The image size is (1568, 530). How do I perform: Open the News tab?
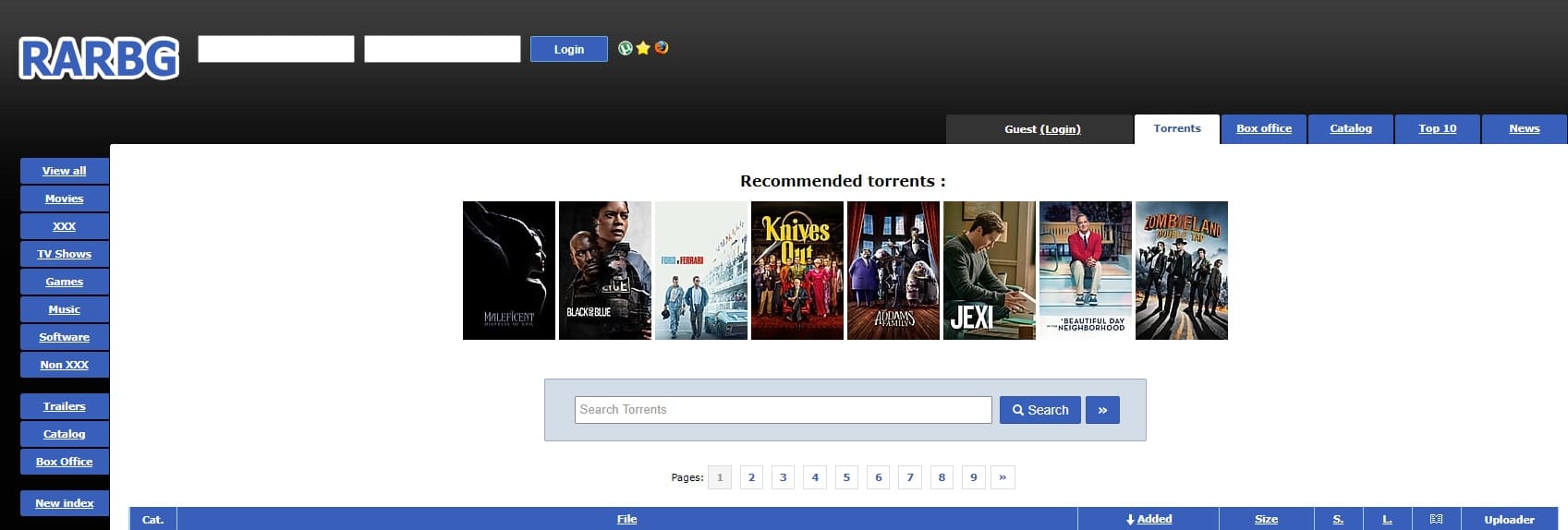pos(1525,129)
